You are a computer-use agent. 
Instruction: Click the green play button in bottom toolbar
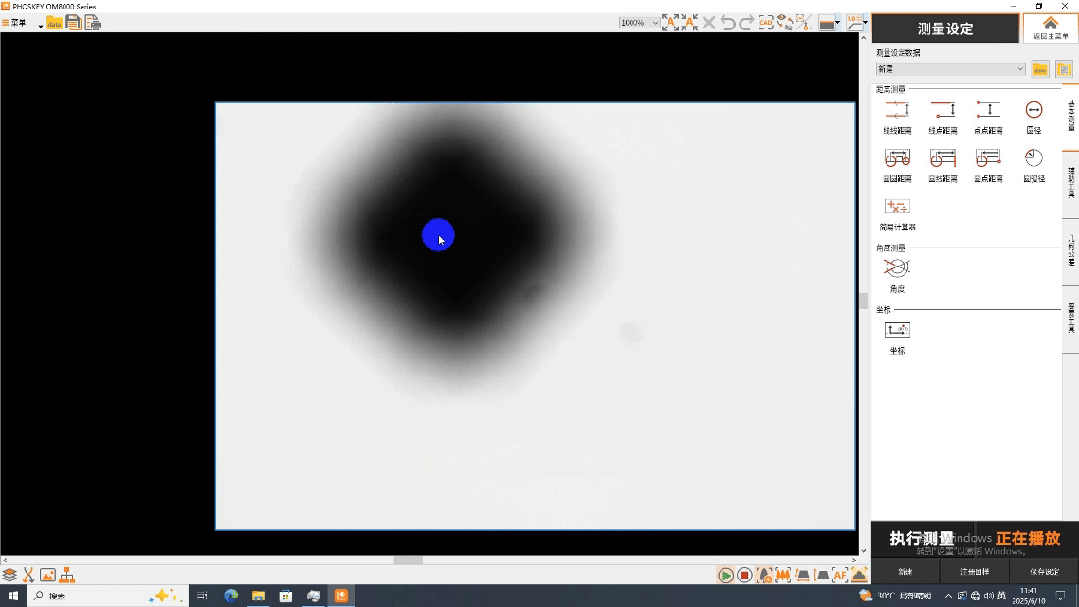725,575
